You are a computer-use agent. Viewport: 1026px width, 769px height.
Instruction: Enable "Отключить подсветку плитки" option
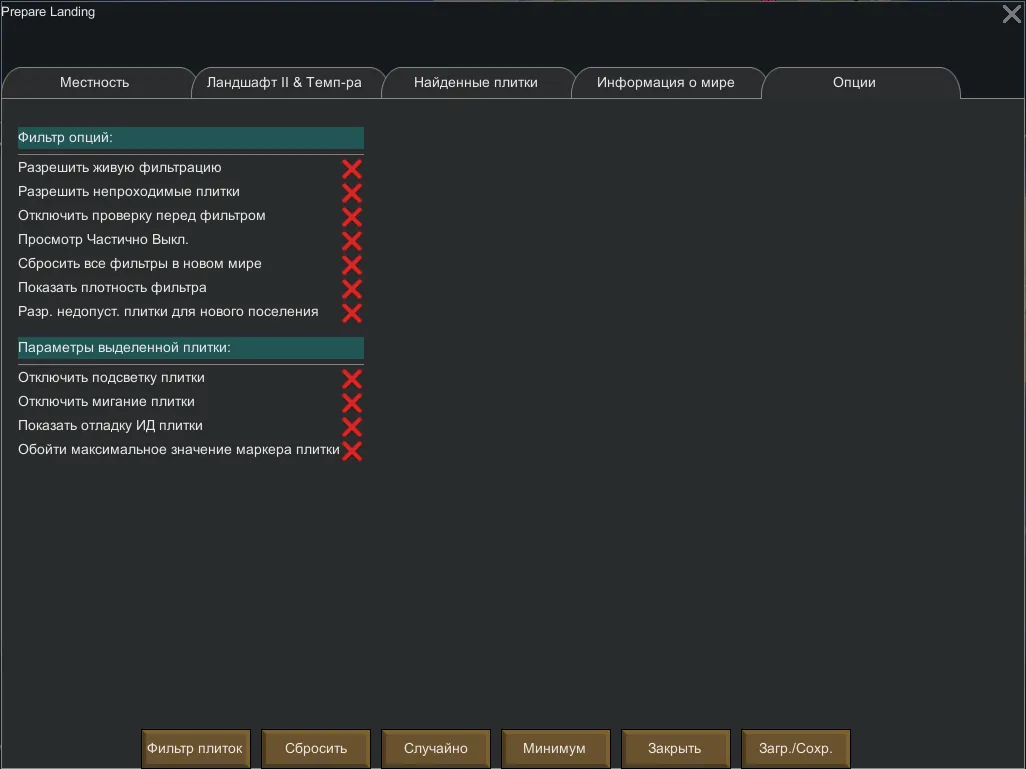(351, 379)
